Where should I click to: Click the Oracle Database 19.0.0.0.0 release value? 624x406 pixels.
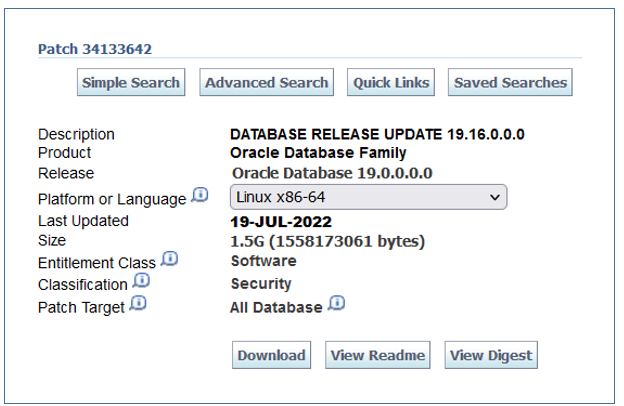click(x=332, y=173)
